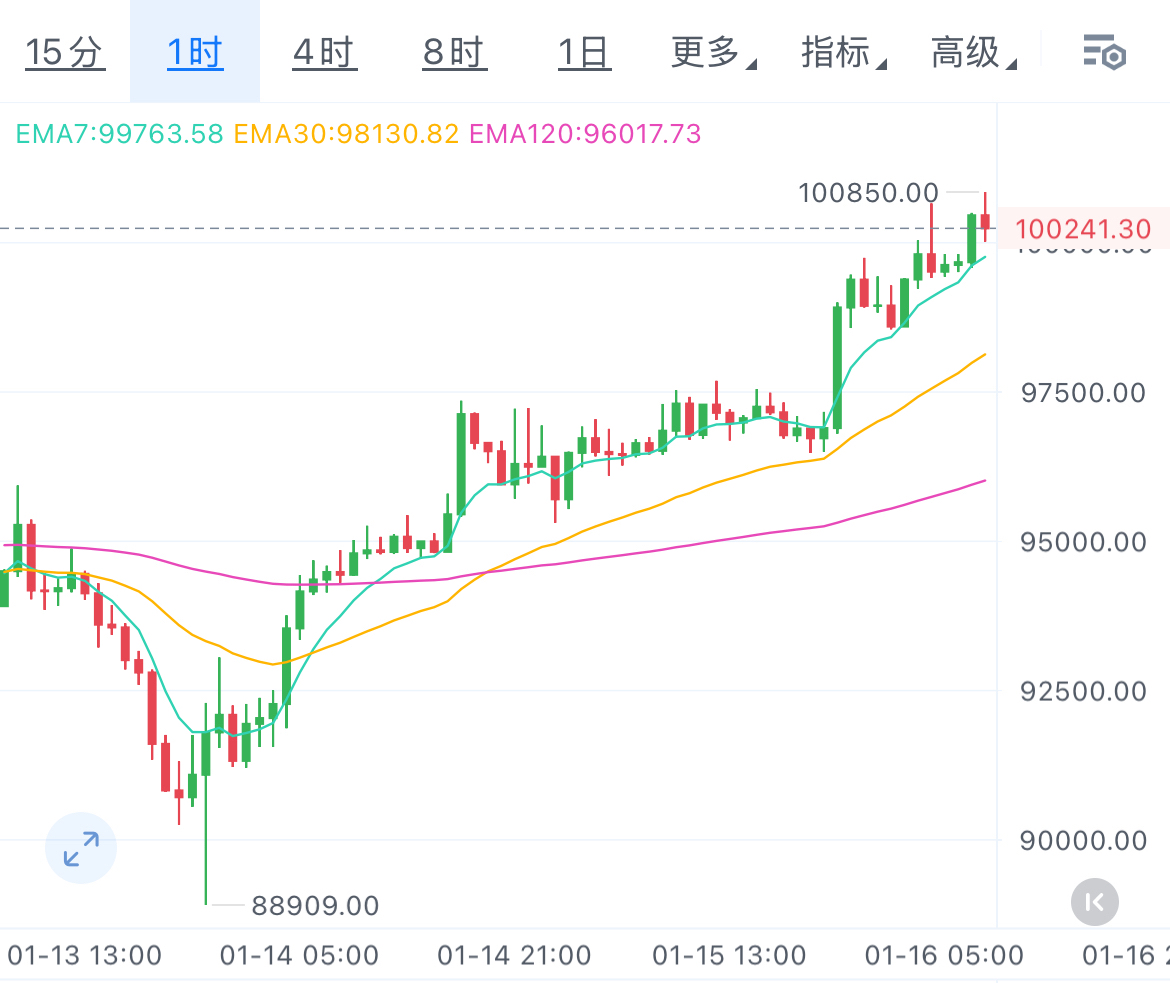Click the fullscreen expand arrow icon
The height and width of the screenshot is (983, 1170).
80,848
